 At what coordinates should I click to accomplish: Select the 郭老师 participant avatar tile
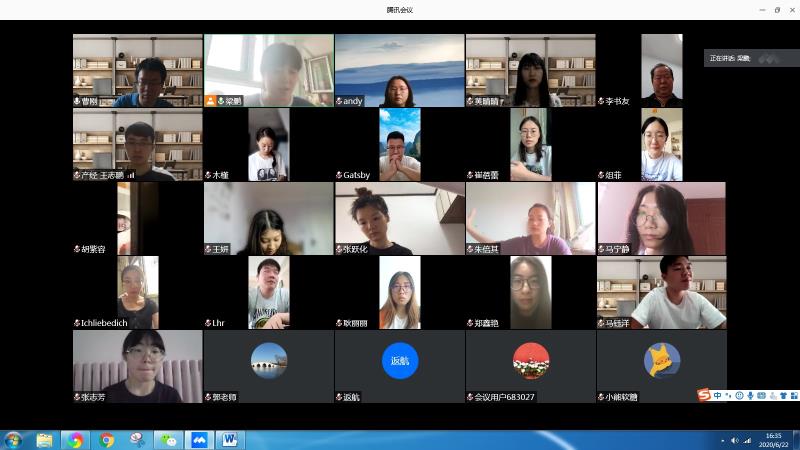coord(268,361)
